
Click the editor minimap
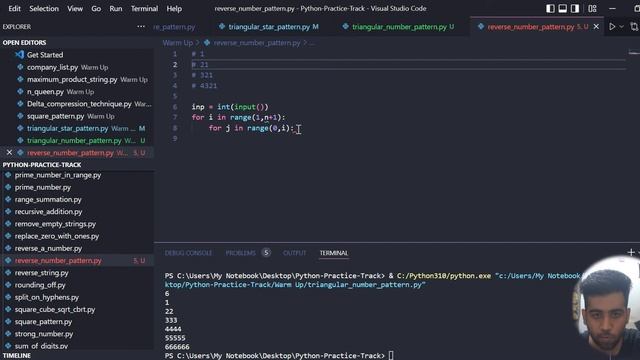(633, 53)
